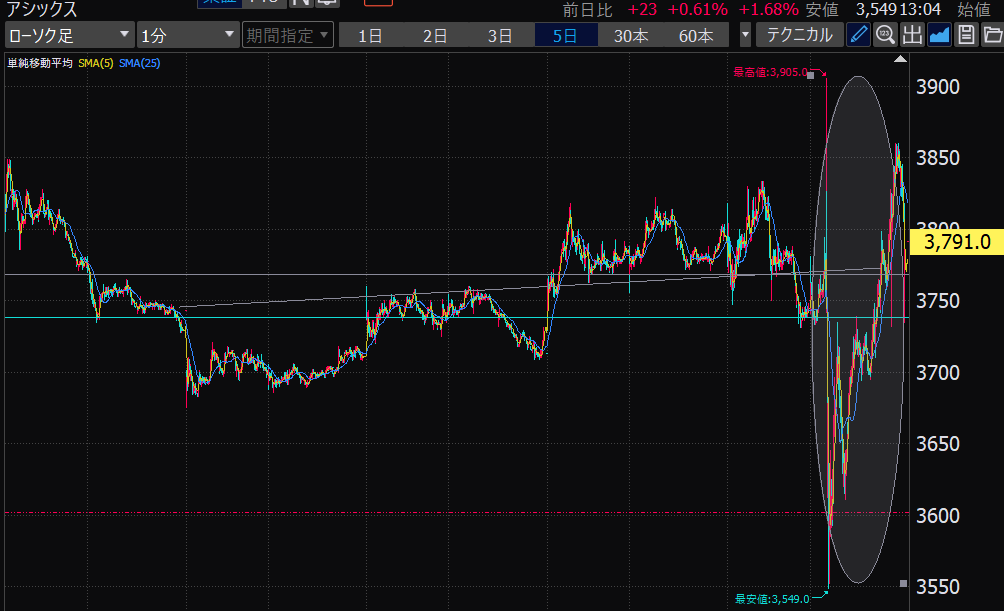Open the arrow dropdown beside 60本

(745, 35)
